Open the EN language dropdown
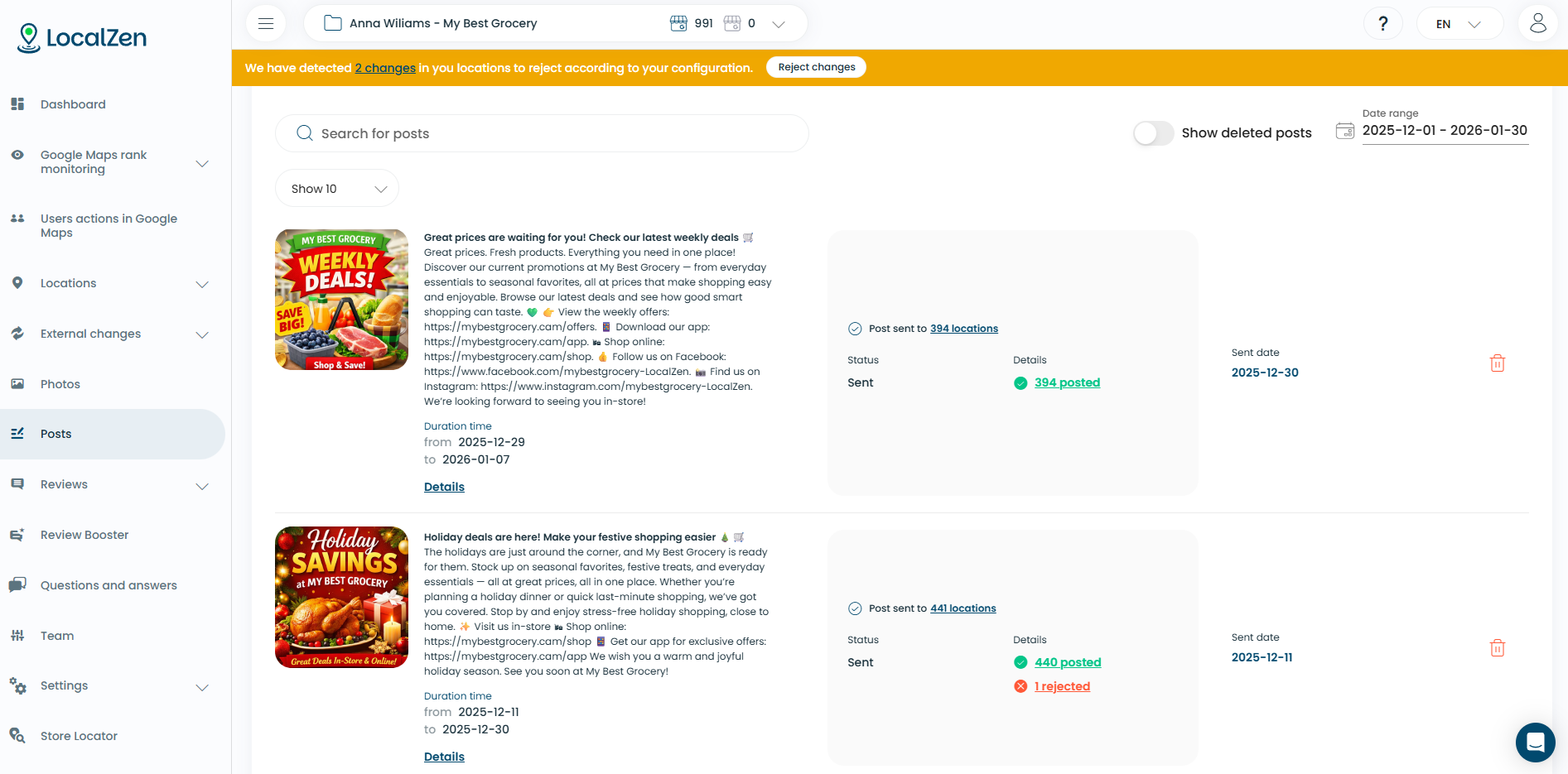This screenshot has height=774, width=1568. coord(1459,24)
